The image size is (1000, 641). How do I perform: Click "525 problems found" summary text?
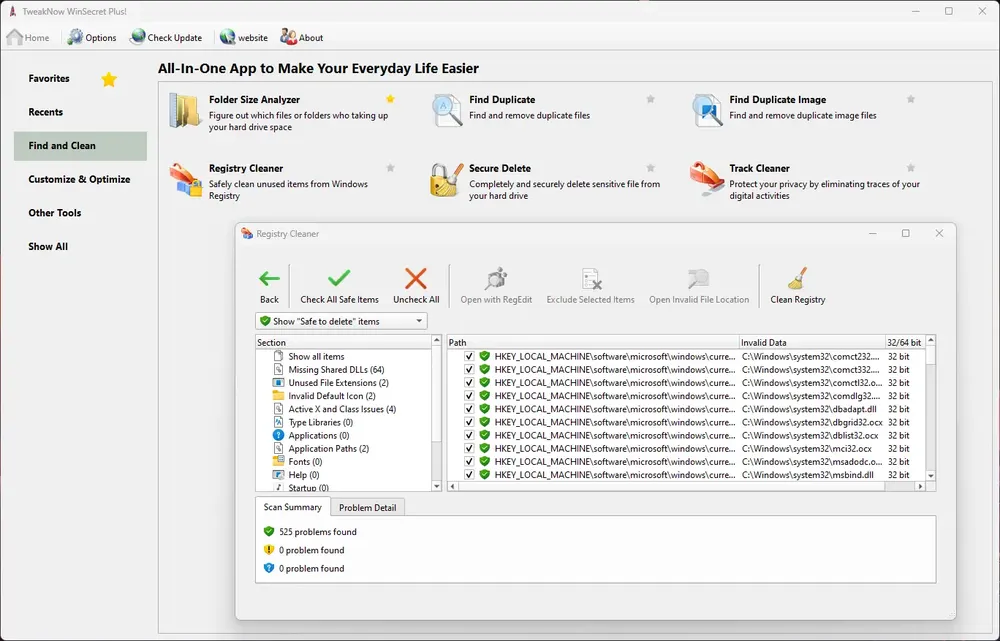pos(318,532)
